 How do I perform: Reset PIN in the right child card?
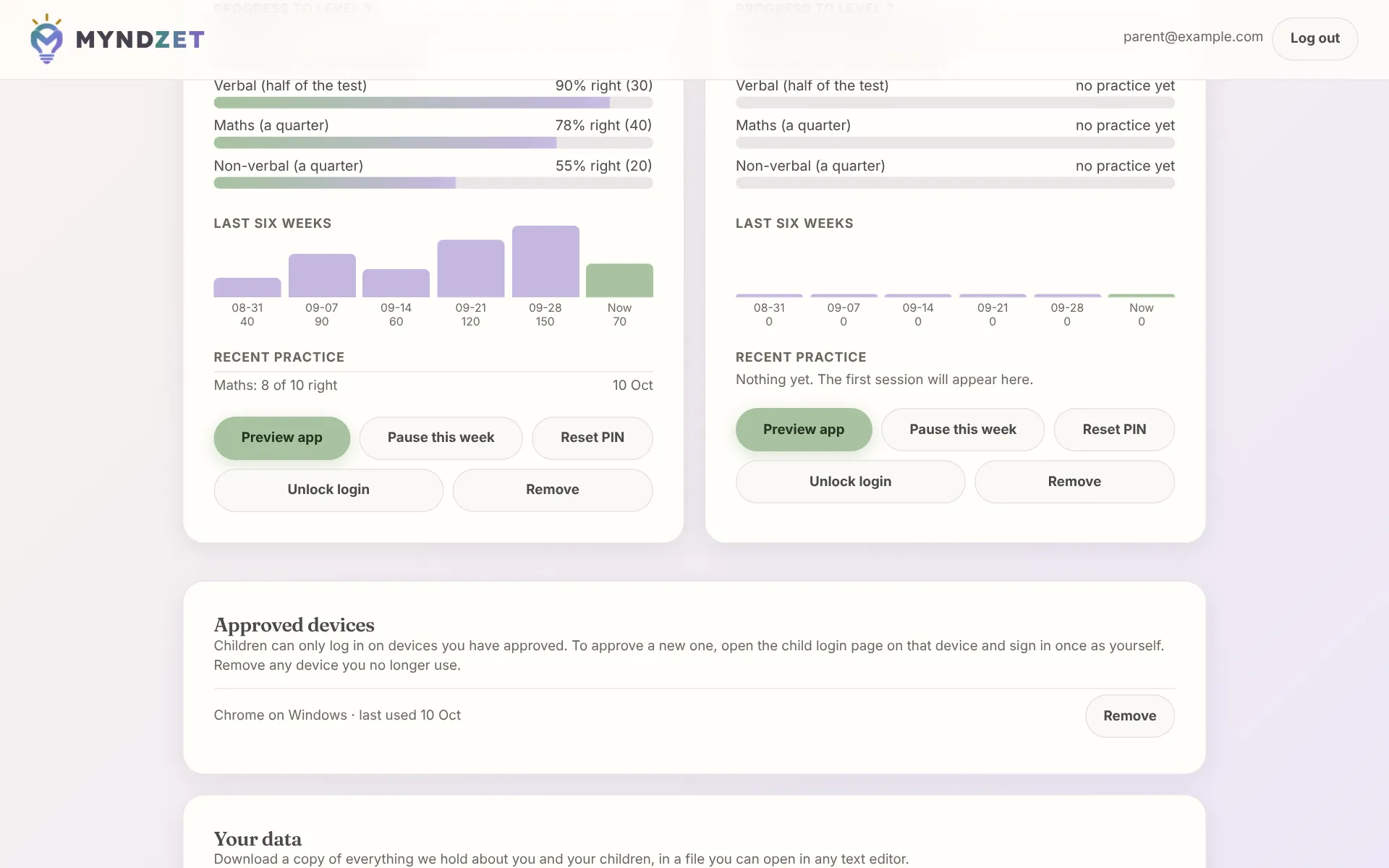[1114, 430]
